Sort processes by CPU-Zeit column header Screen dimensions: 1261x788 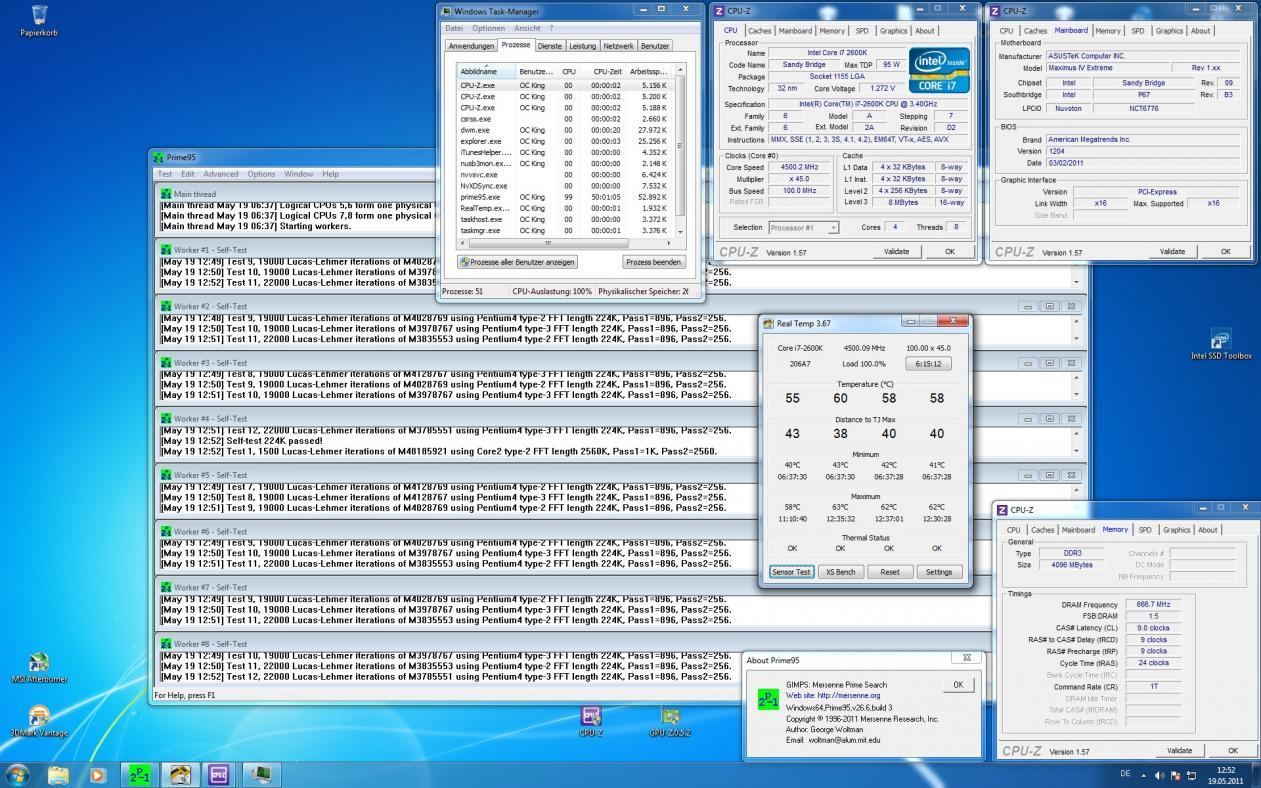[x=603, y=71]
